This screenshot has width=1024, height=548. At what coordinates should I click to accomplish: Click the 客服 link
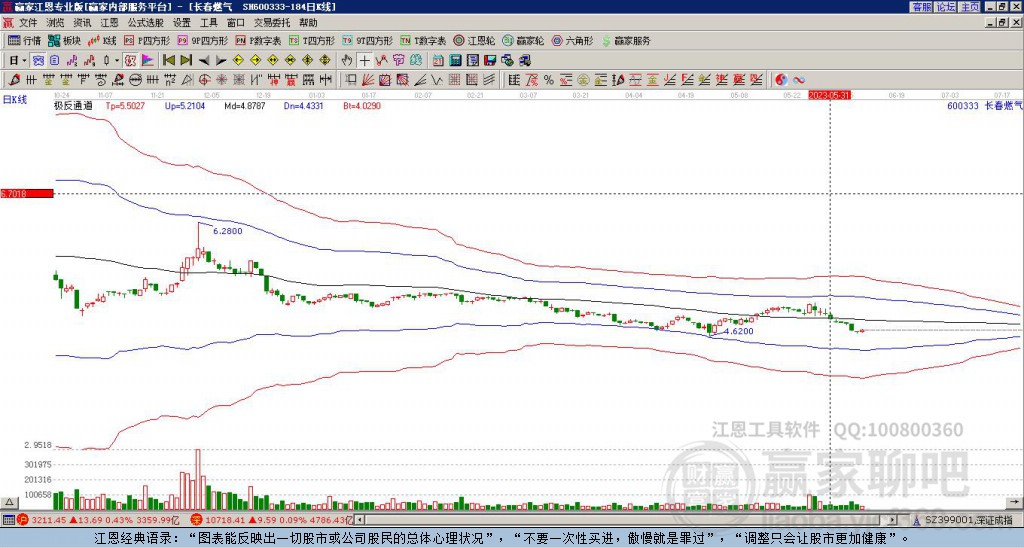click(x=922, y=7)
